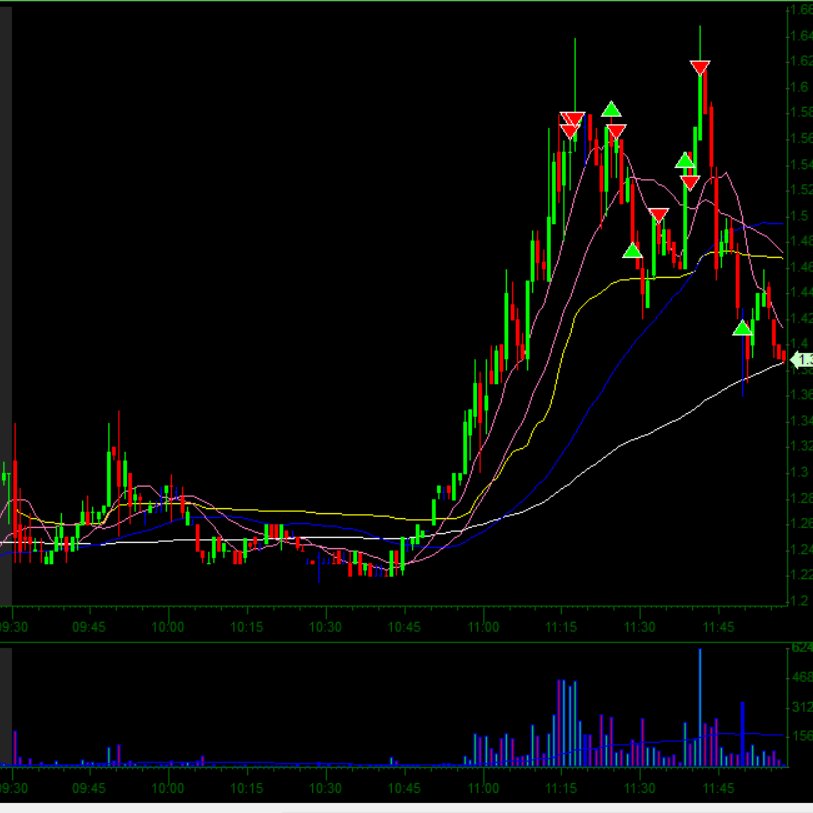Select lower red marker of the overlapping pair near 11:17

tap(569, 132)
